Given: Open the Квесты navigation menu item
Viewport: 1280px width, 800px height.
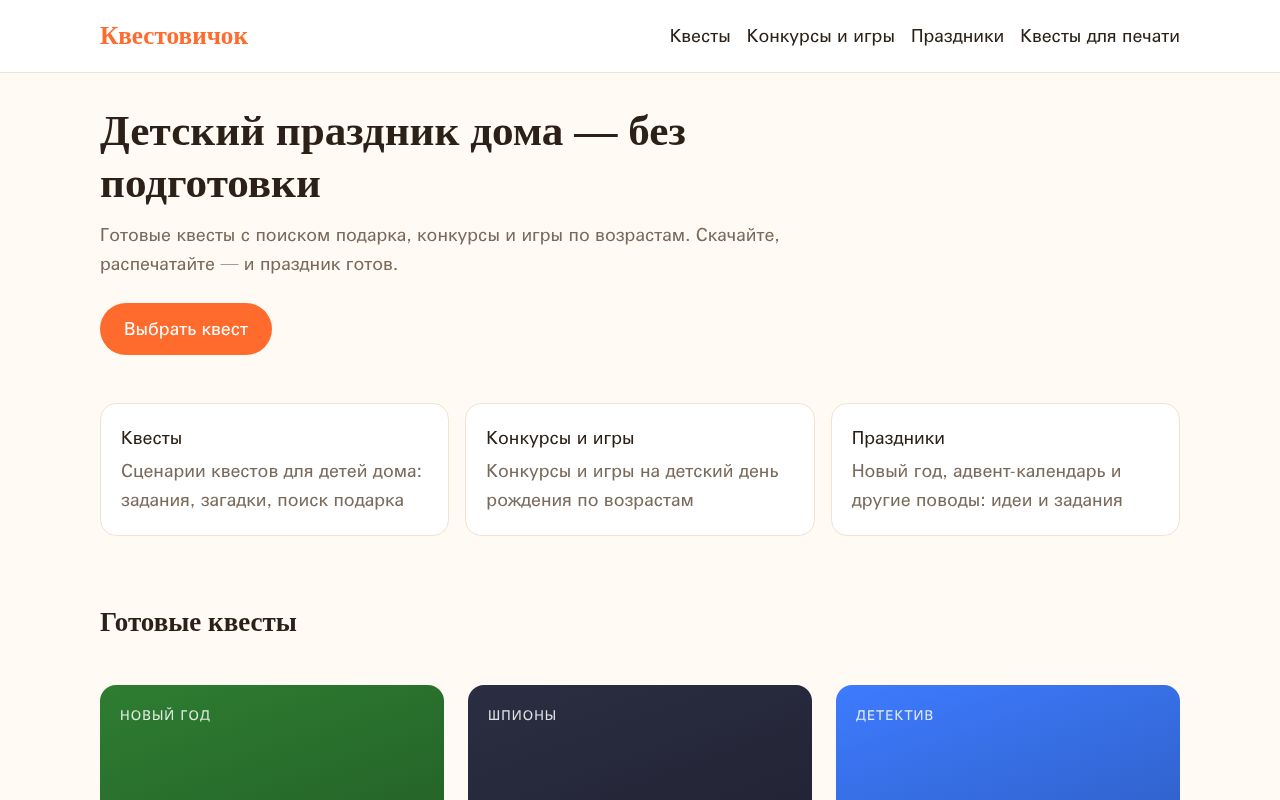Looking at the screenshot, I should pos(700,36).
